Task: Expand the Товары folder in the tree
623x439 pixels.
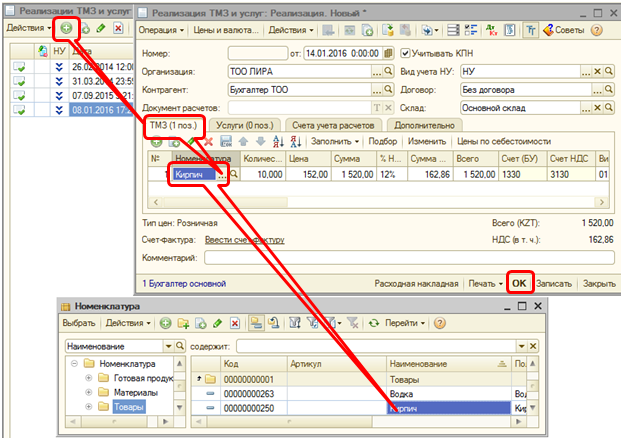Action: [88, 407]
